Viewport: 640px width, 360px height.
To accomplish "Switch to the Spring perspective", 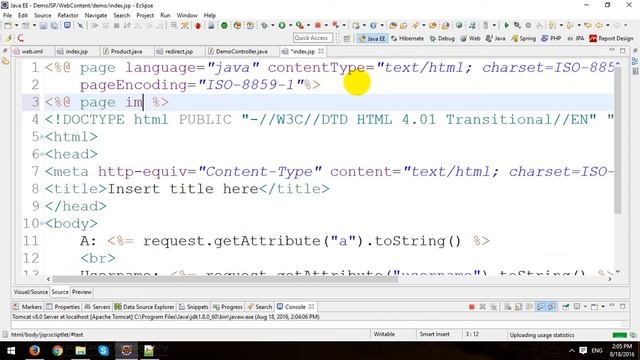I will (x=523, y=38).
